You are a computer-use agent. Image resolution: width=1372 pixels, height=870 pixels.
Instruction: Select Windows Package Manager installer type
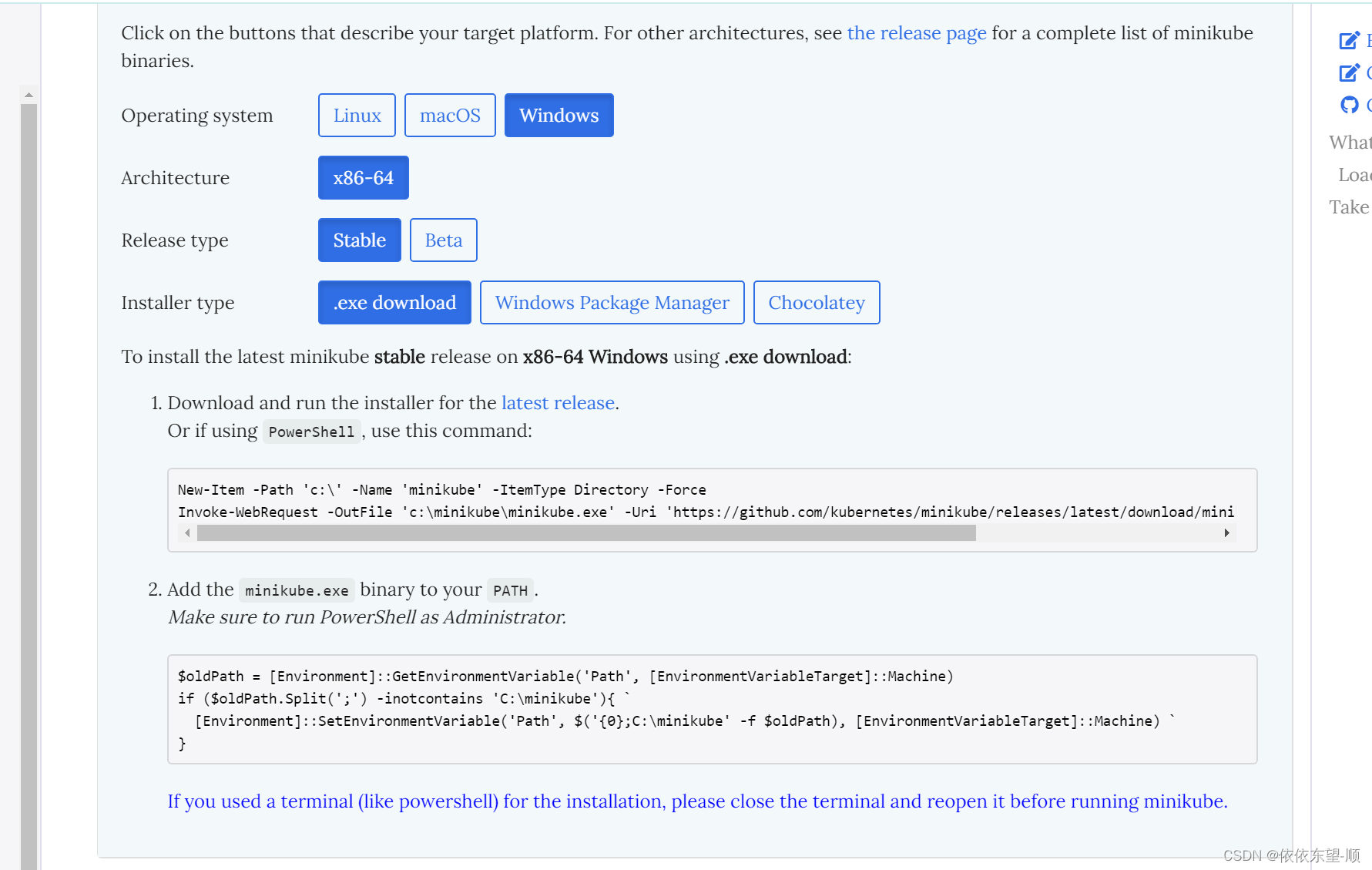tap(612, 303)
